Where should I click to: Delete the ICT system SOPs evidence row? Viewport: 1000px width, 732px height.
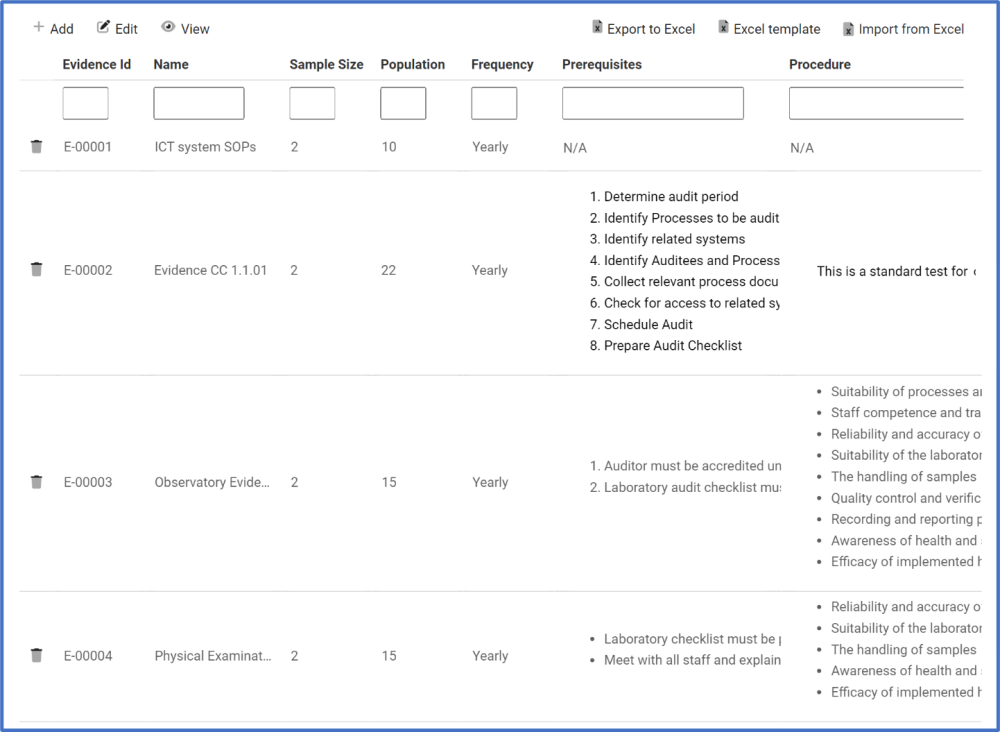click(x=36, y=146)
